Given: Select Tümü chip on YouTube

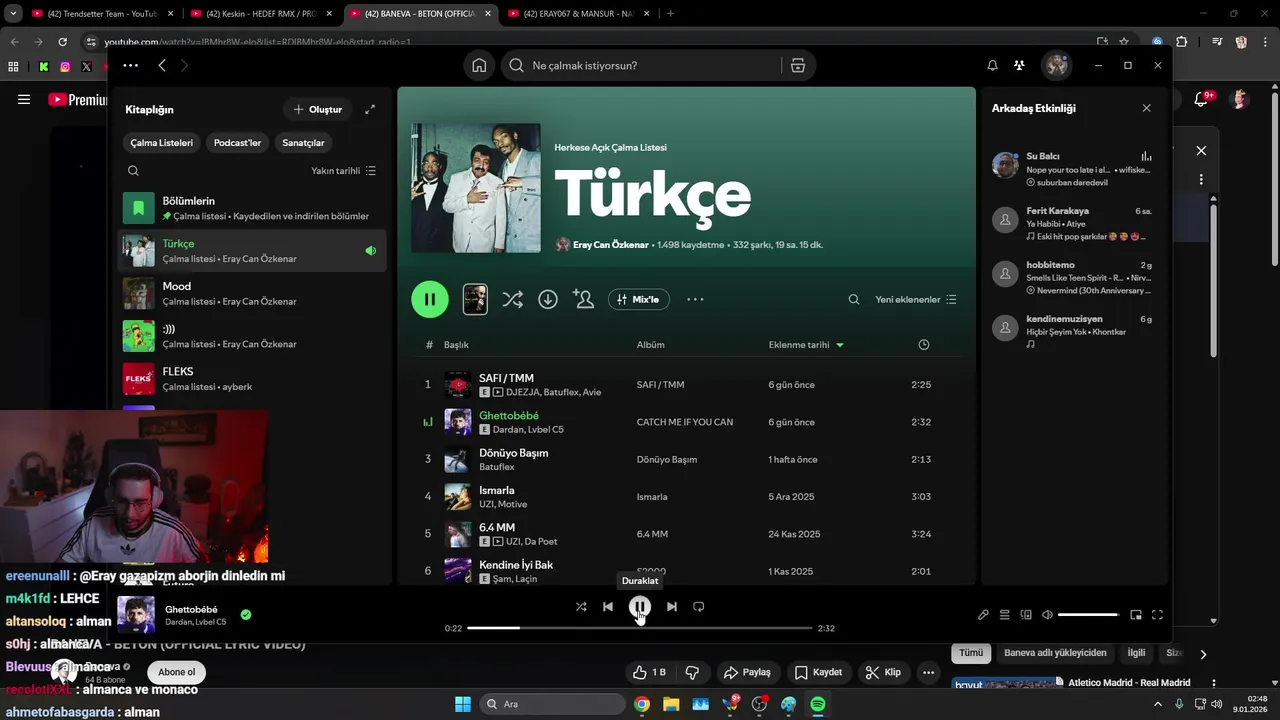Looking at the screenshot, I should 971,652.
